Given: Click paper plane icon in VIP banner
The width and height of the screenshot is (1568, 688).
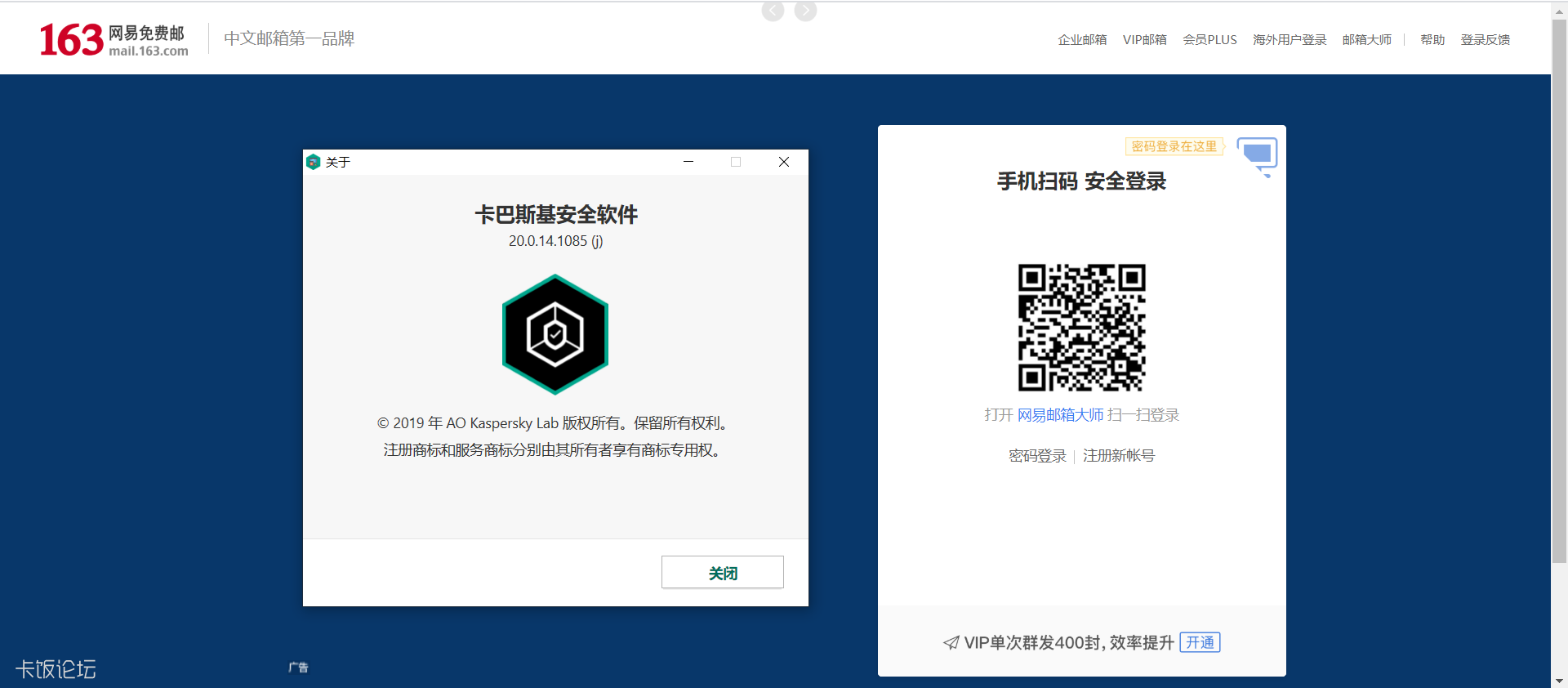Looking at the screenshot, I should pos(951,643).
